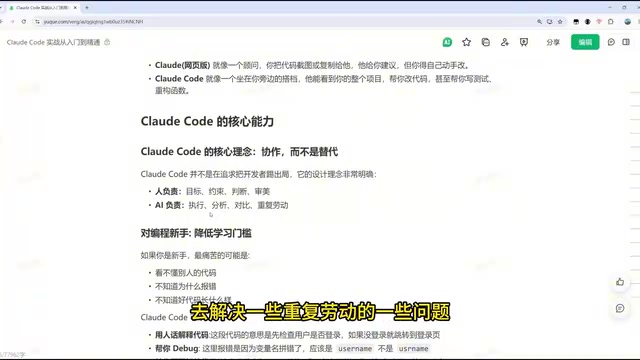Open the Chrome profile avatar
640x360 pixels.
pos(628,22)
